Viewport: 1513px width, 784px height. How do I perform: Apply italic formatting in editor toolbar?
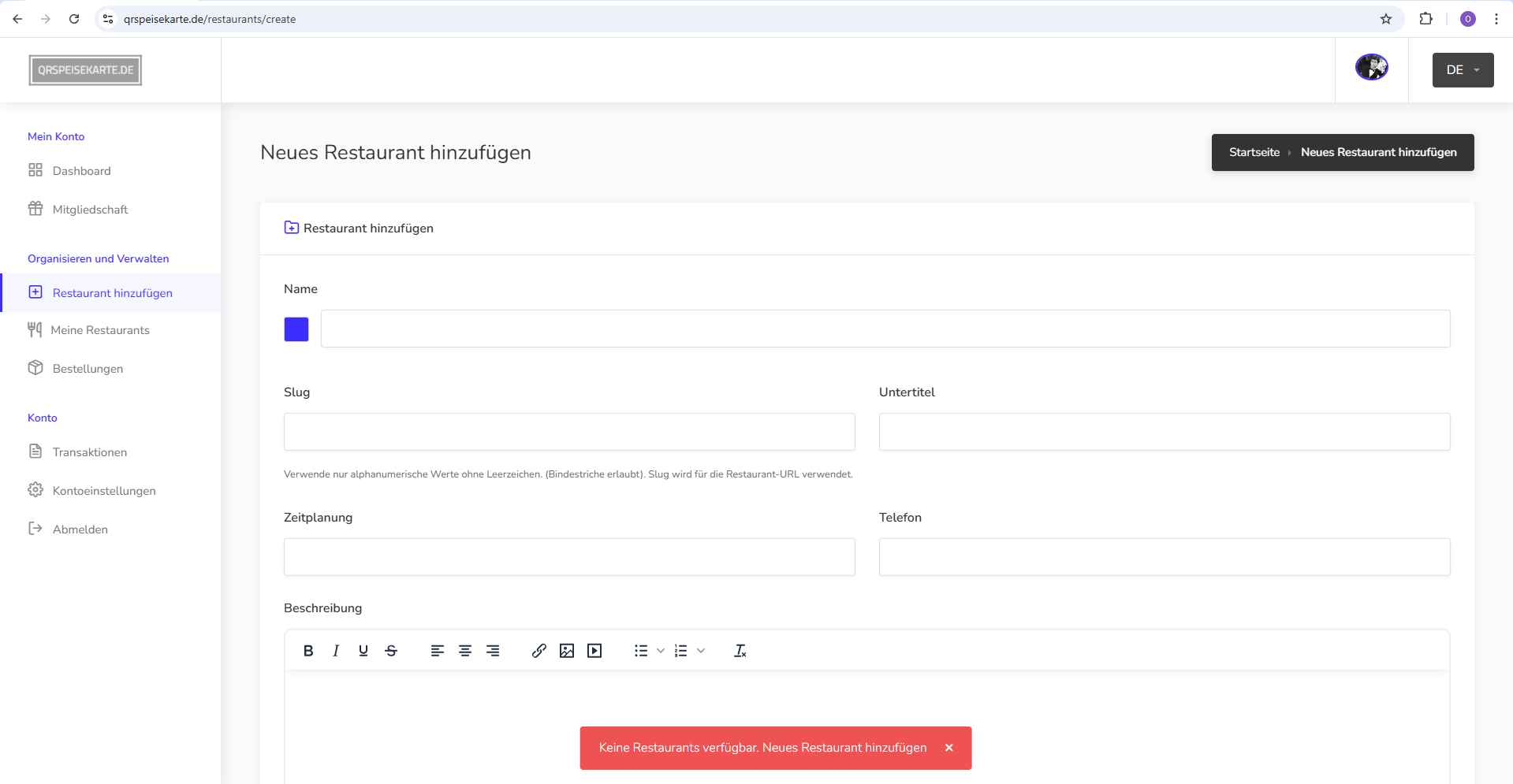(336, 651)
